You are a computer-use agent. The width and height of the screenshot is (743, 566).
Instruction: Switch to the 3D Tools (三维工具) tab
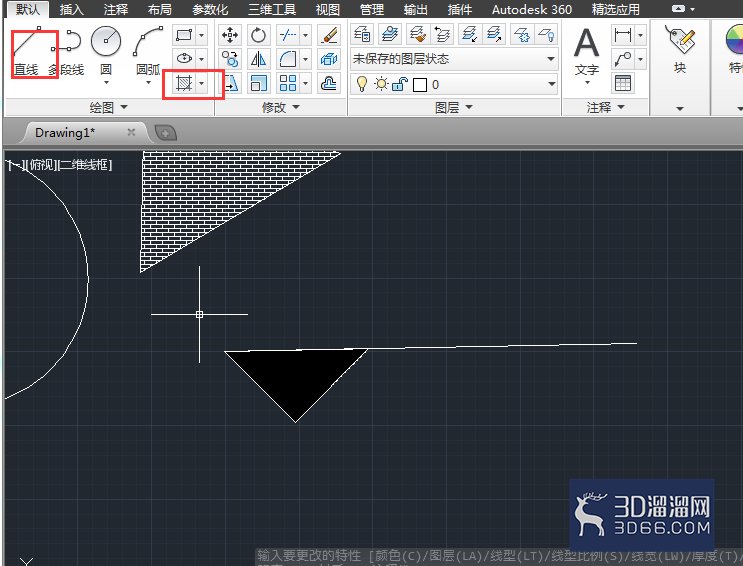(272, 9)
